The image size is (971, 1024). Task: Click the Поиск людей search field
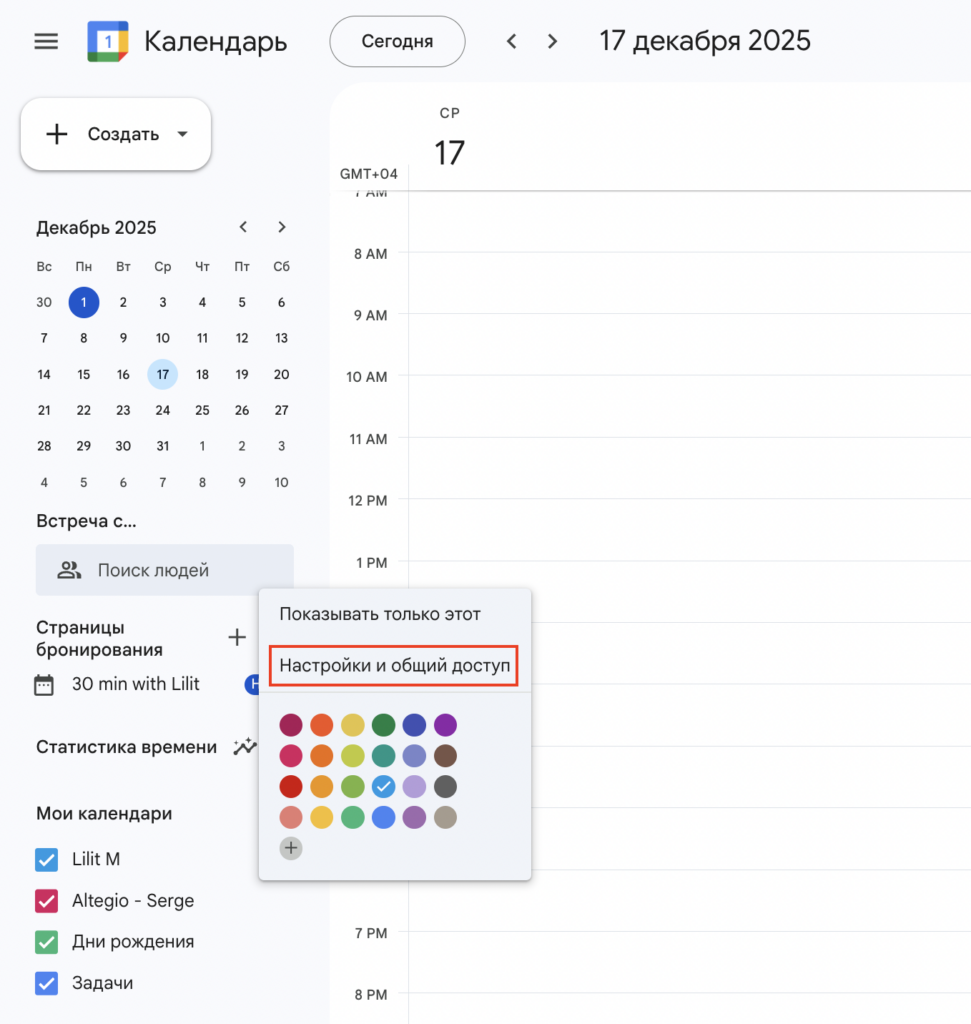pyautogui.click(x=165, y=571)
